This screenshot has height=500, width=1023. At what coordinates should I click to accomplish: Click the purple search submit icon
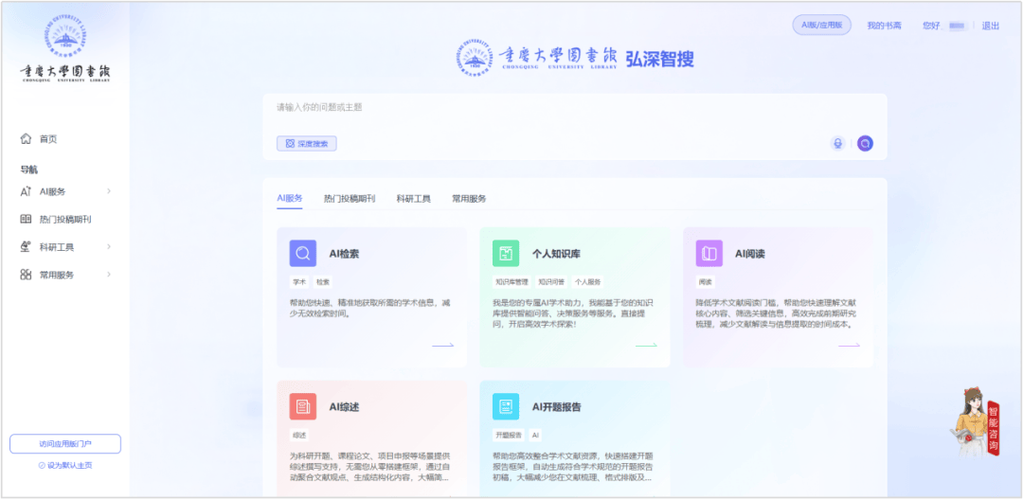[865, 144]
